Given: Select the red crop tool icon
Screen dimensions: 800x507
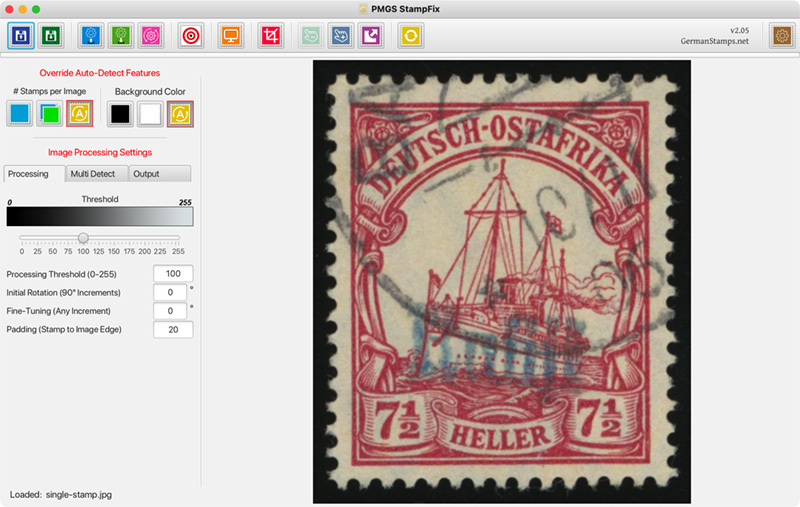Looking at the screenshot, I should tap(271, 36).
